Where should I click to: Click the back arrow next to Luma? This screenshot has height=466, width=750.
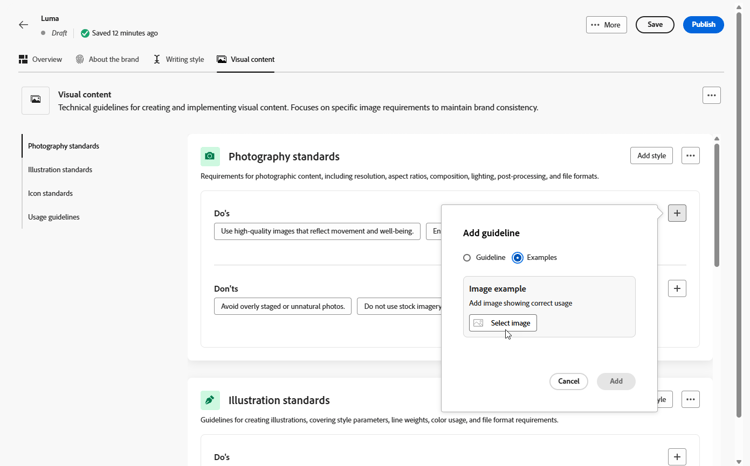23,25
